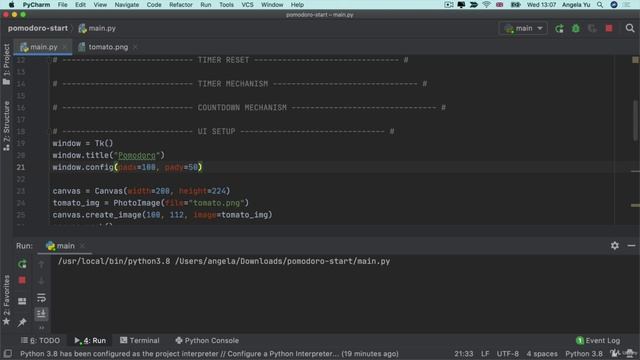Open the Refactor menu
Image resolution: width=640 pixels, height=360 pixels.
181,5
